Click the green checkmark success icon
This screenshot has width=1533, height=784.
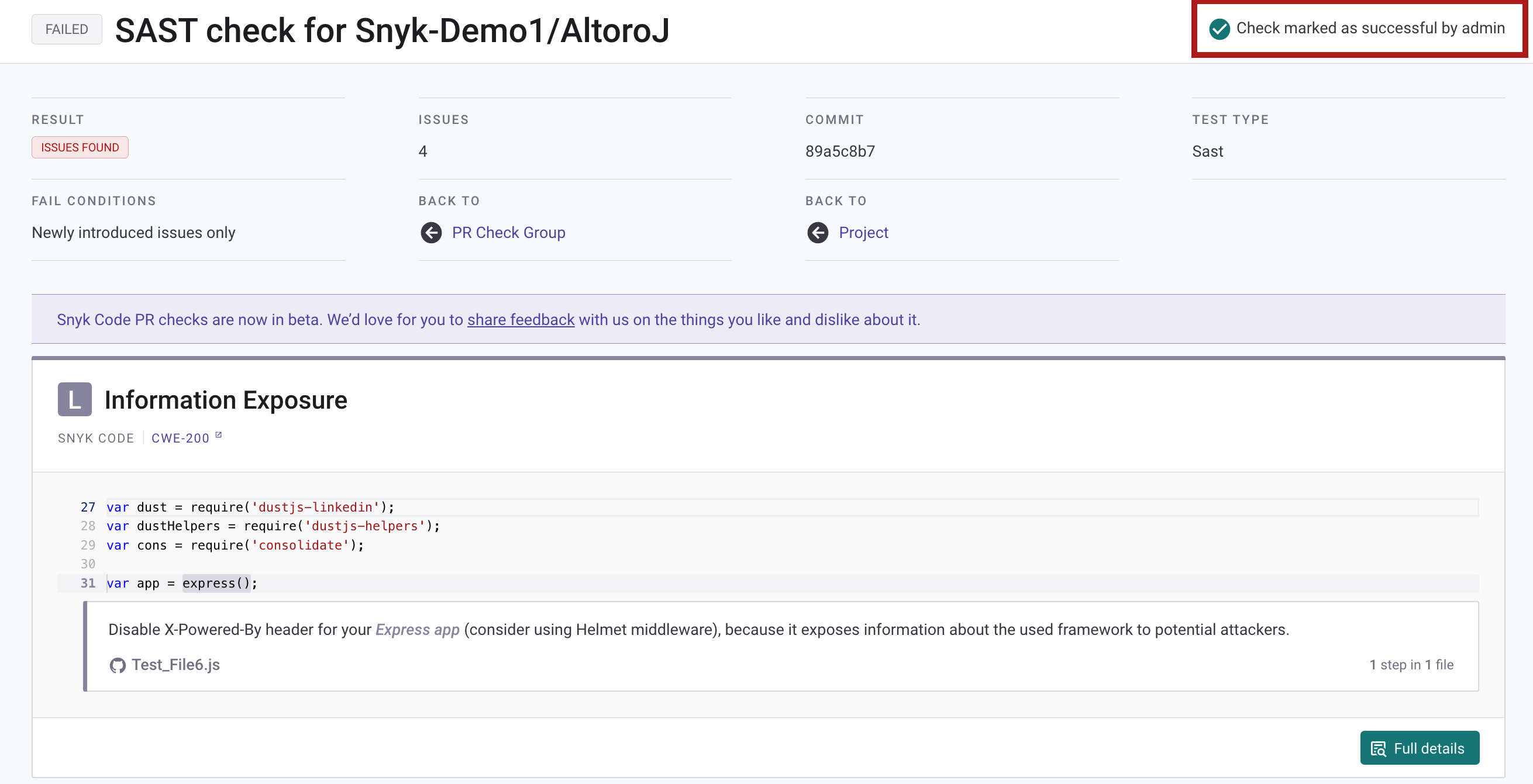coord(1219,29)
